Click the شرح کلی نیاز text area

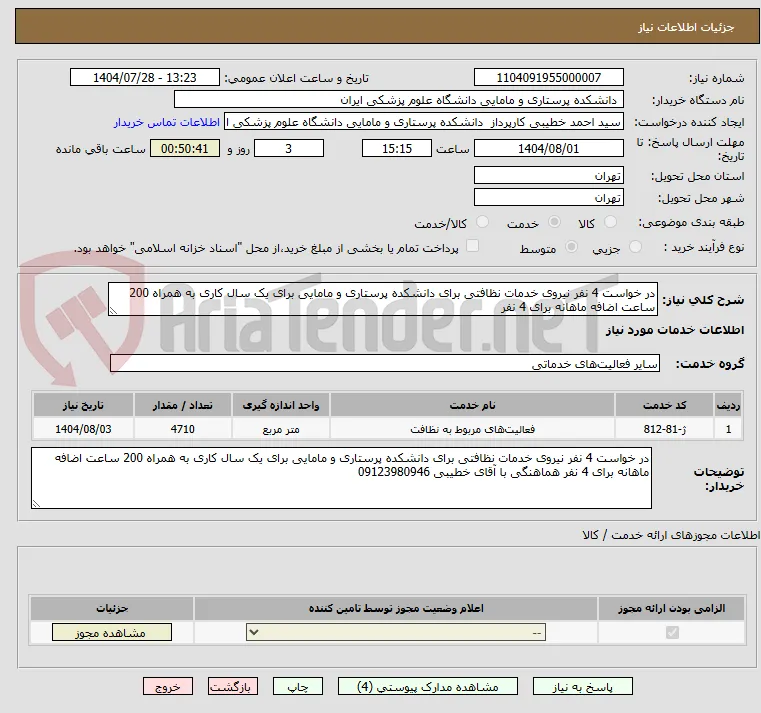tap(383, 299)
